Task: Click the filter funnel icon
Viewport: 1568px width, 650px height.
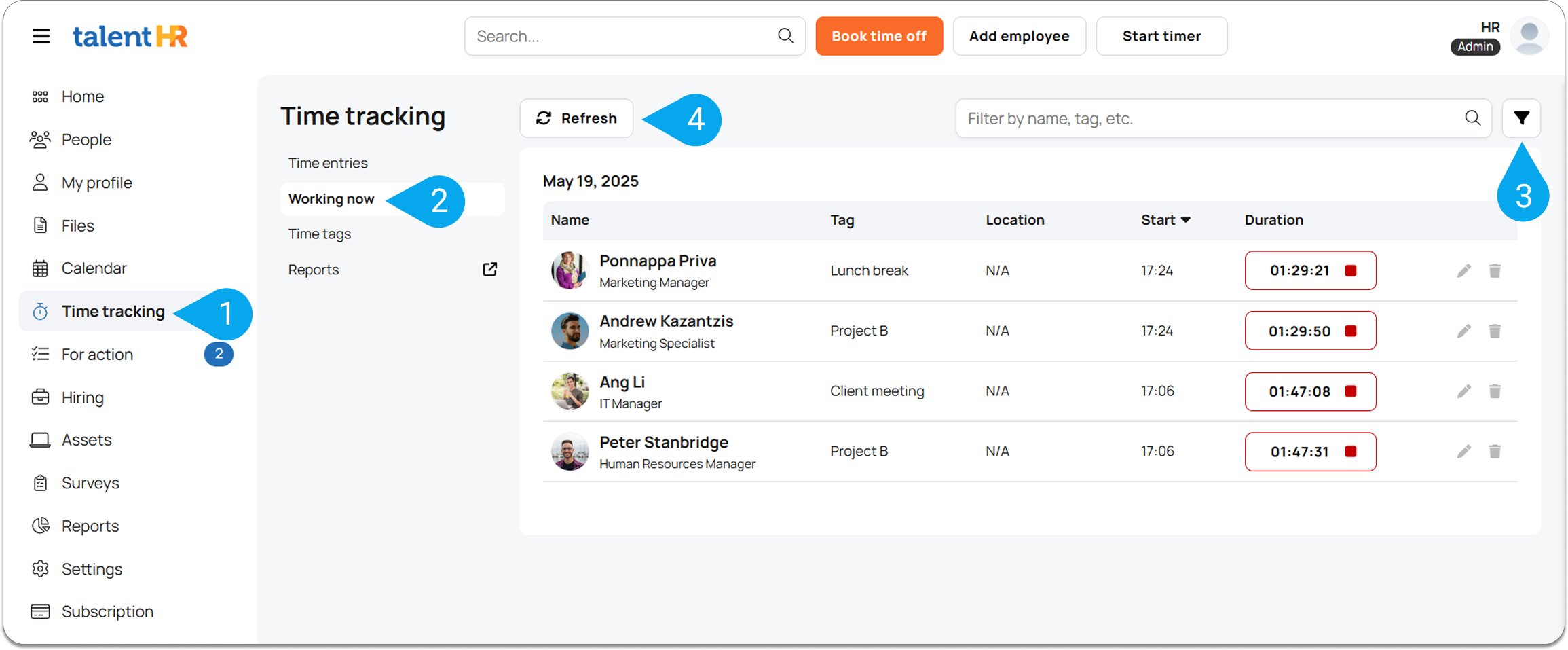Action: pyautogui.click(x=1521, y=118)
